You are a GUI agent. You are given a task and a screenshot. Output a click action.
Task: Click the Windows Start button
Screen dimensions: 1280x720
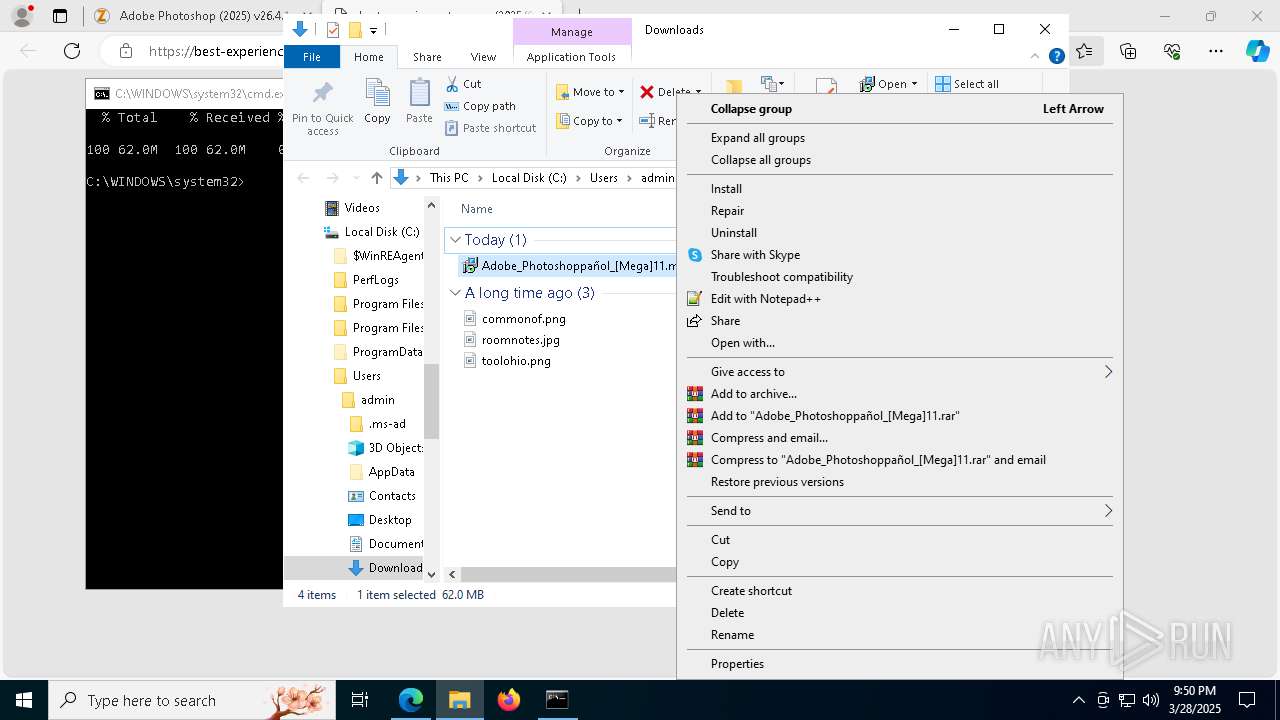coord(23,700)
